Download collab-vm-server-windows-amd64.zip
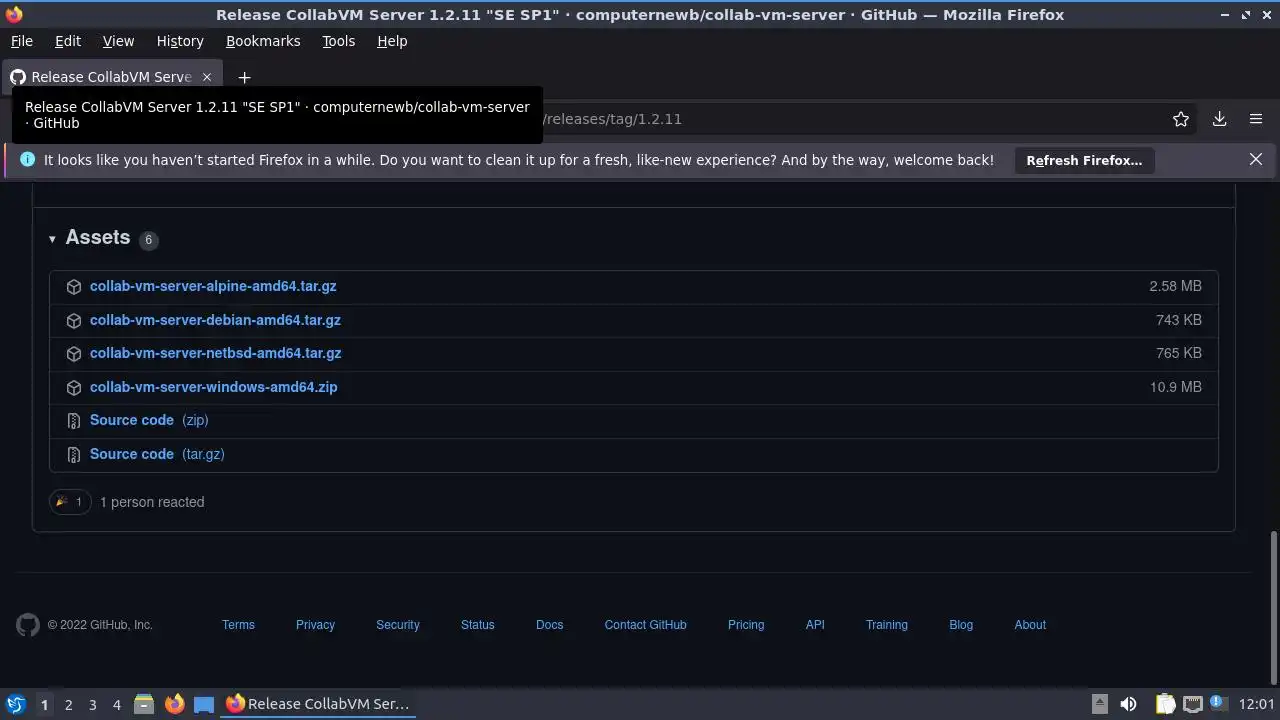The image size is (1280, 720). [214, 387]
